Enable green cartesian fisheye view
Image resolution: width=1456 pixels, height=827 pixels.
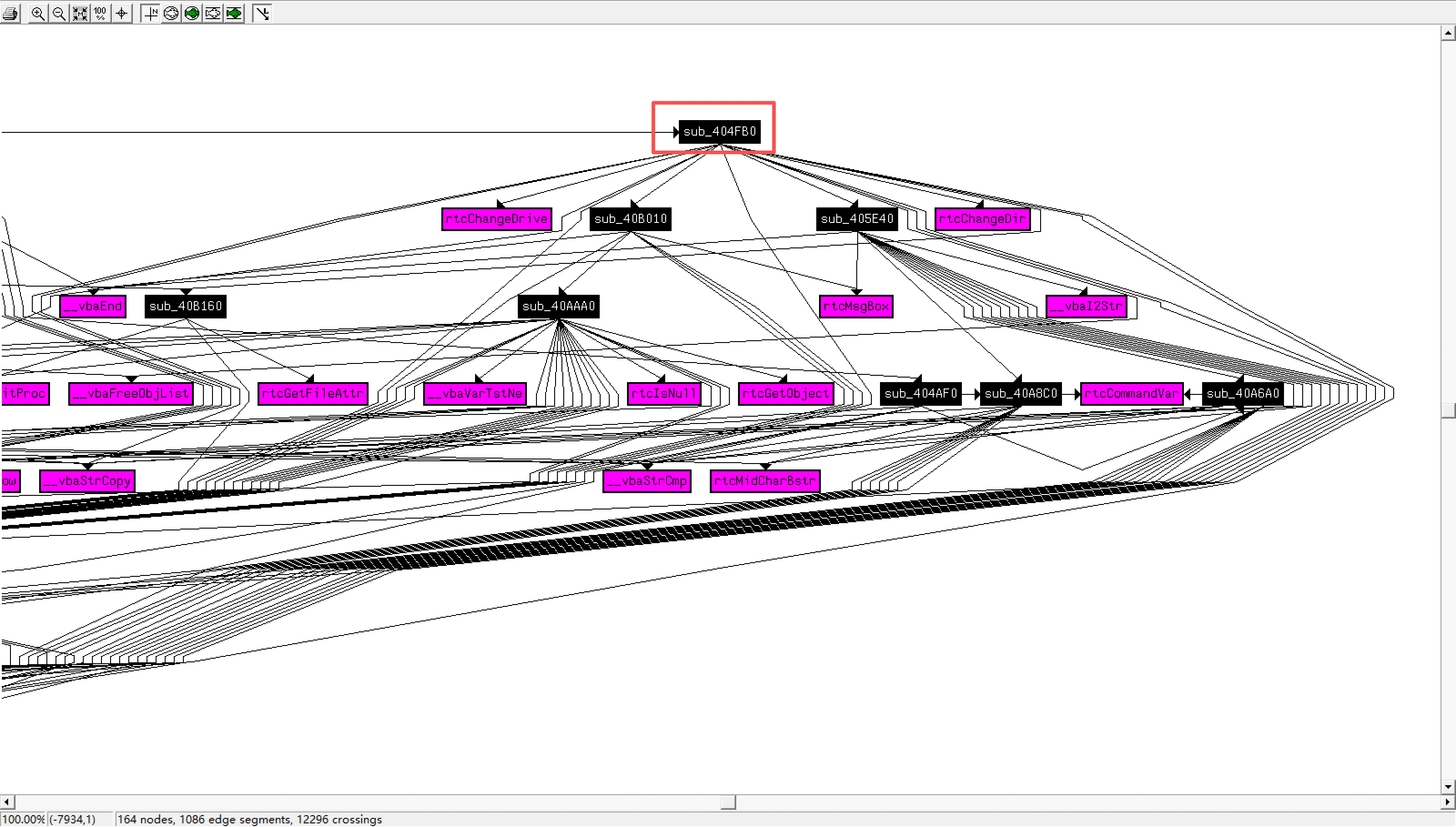point(234,13)
